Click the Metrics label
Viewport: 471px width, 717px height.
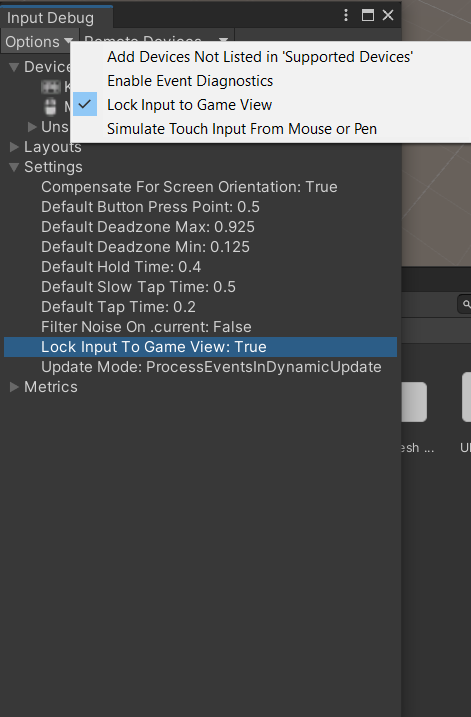point(51,387)
